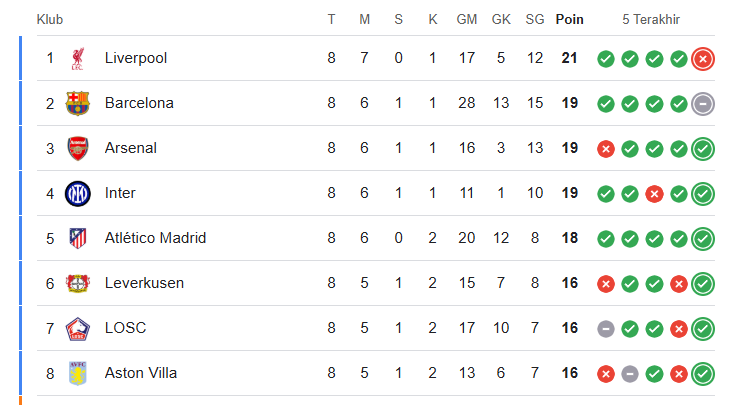Image resolution: width=732 pixels, height=405 pixels.
Task: Click LOSC's gray draw result icon
Action: pyautogui.click(x=605, y=329)
